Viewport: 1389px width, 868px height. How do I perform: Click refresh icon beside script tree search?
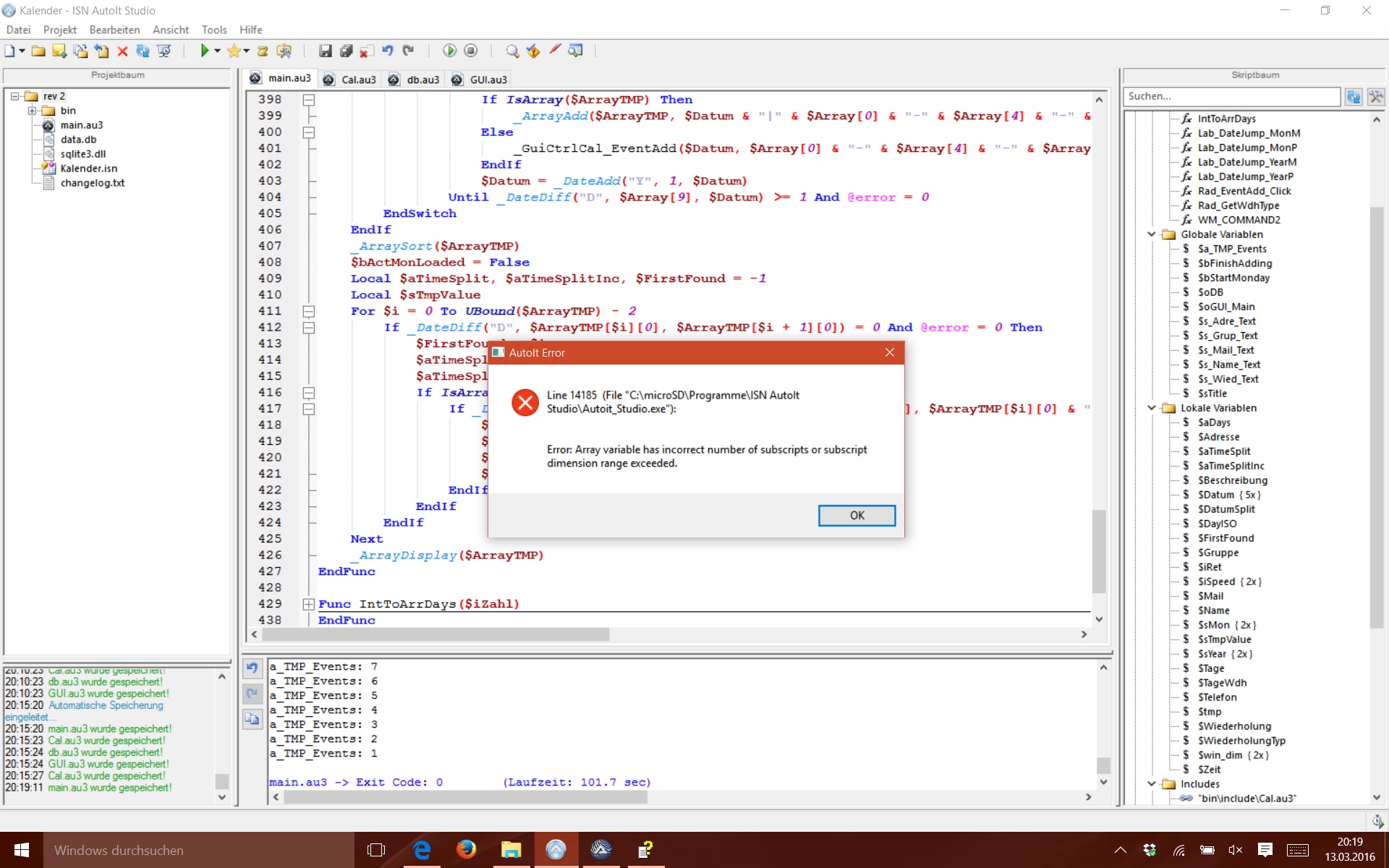pyautogui.click(x=1353, y=96)
